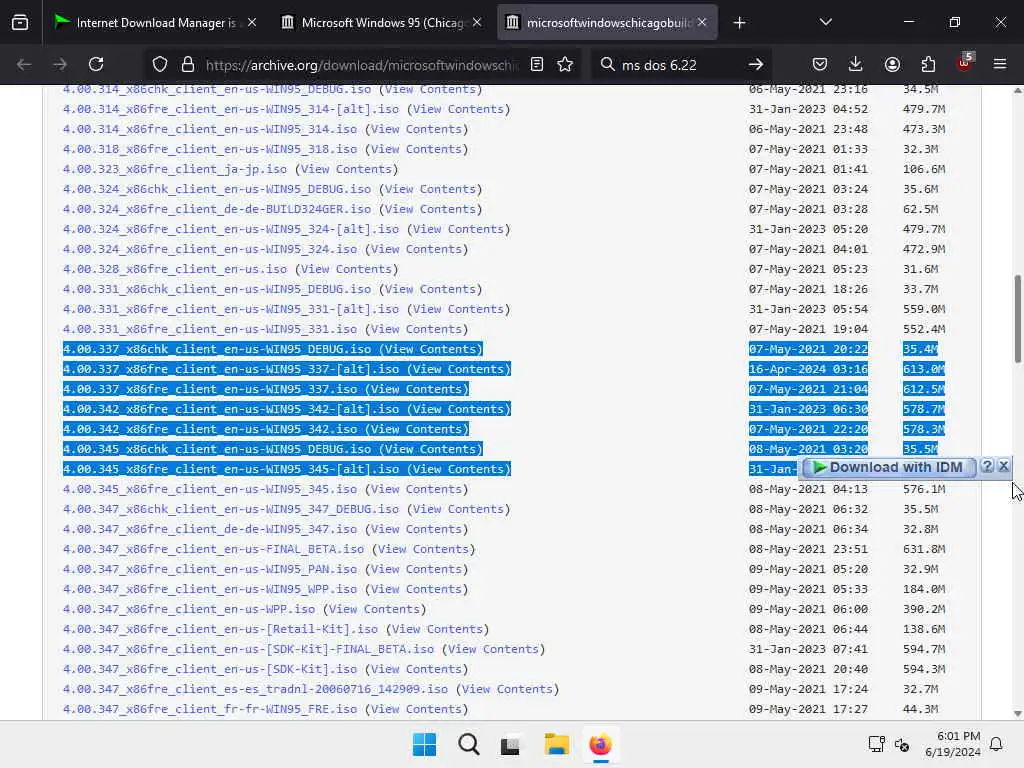
Task: Open the uBlock extension icon with badge
Action: click(x=965, y=63)
